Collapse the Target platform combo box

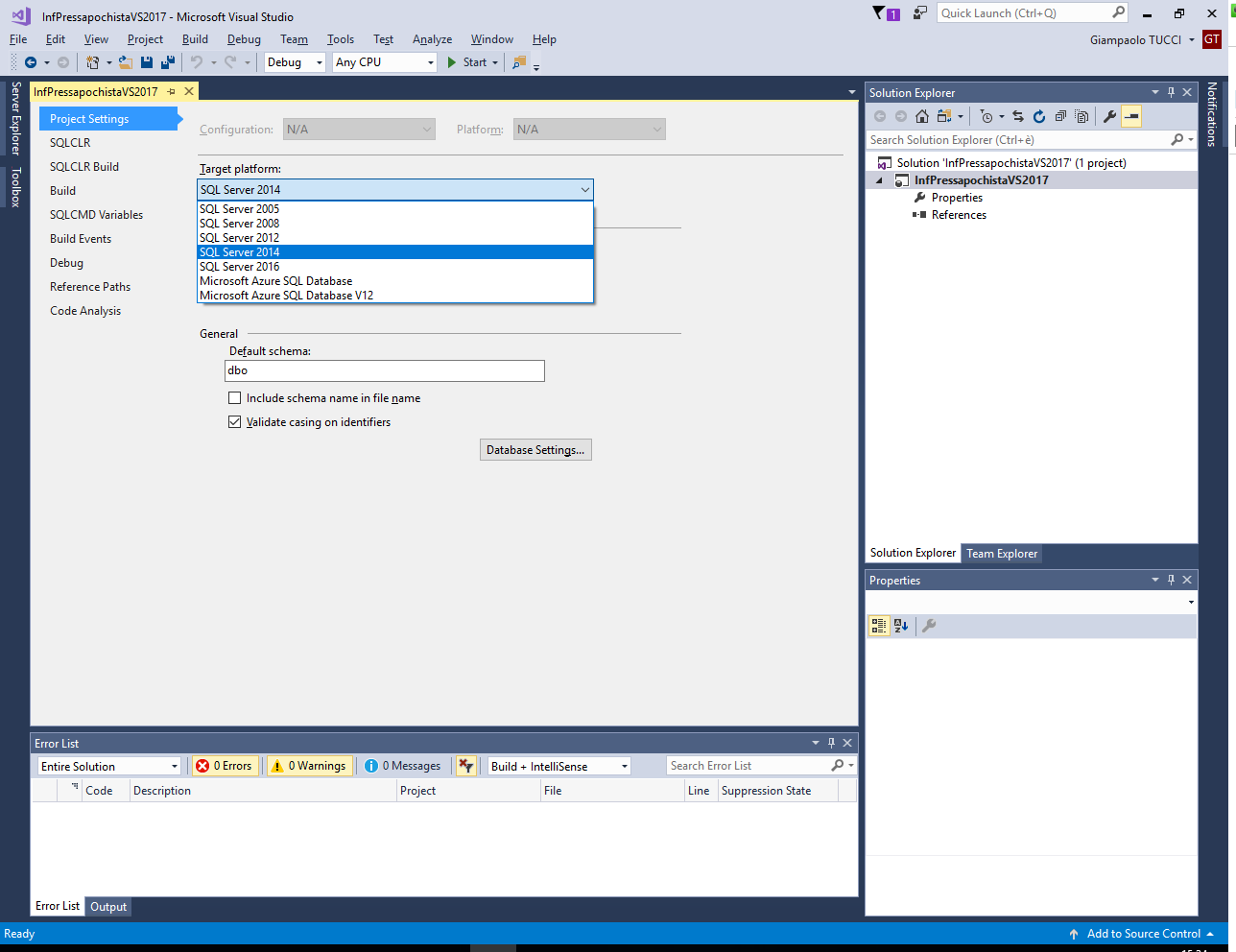pos(584,190)
